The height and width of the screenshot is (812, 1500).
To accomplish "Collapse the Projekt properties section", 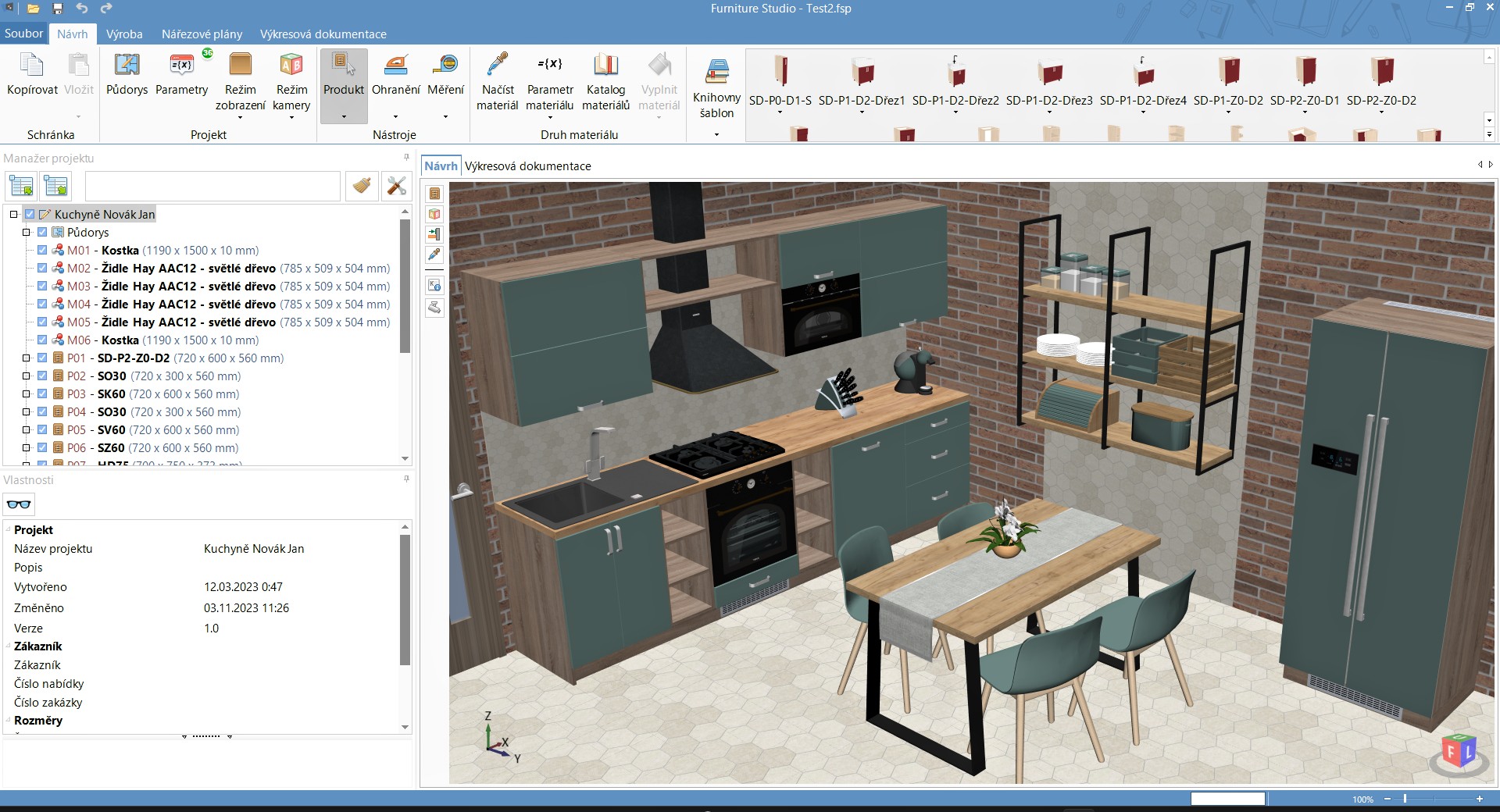I will (9, 529).
